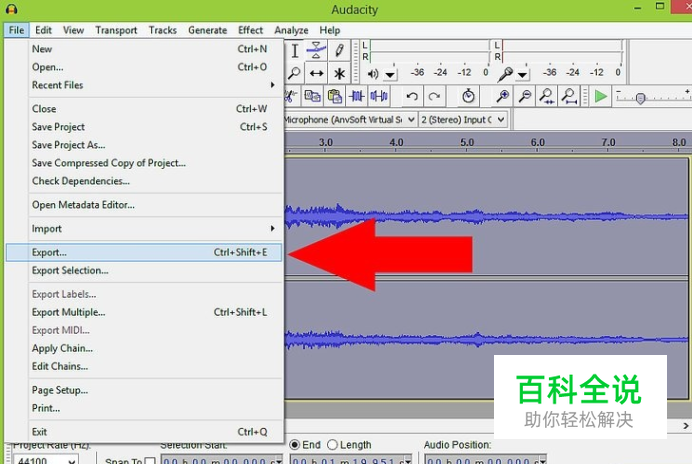Image resolution: width=692 pixels, height=464 pixels.
Task: Open the Tracks menu
Action: coord(162,30)
